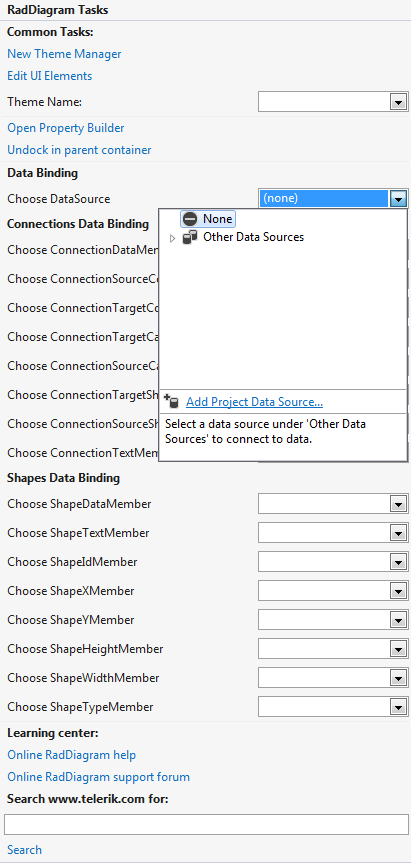Open the ShapeIdMember dropdown
The height and width of the screenshot is (863, 411).
pos(398,562)
